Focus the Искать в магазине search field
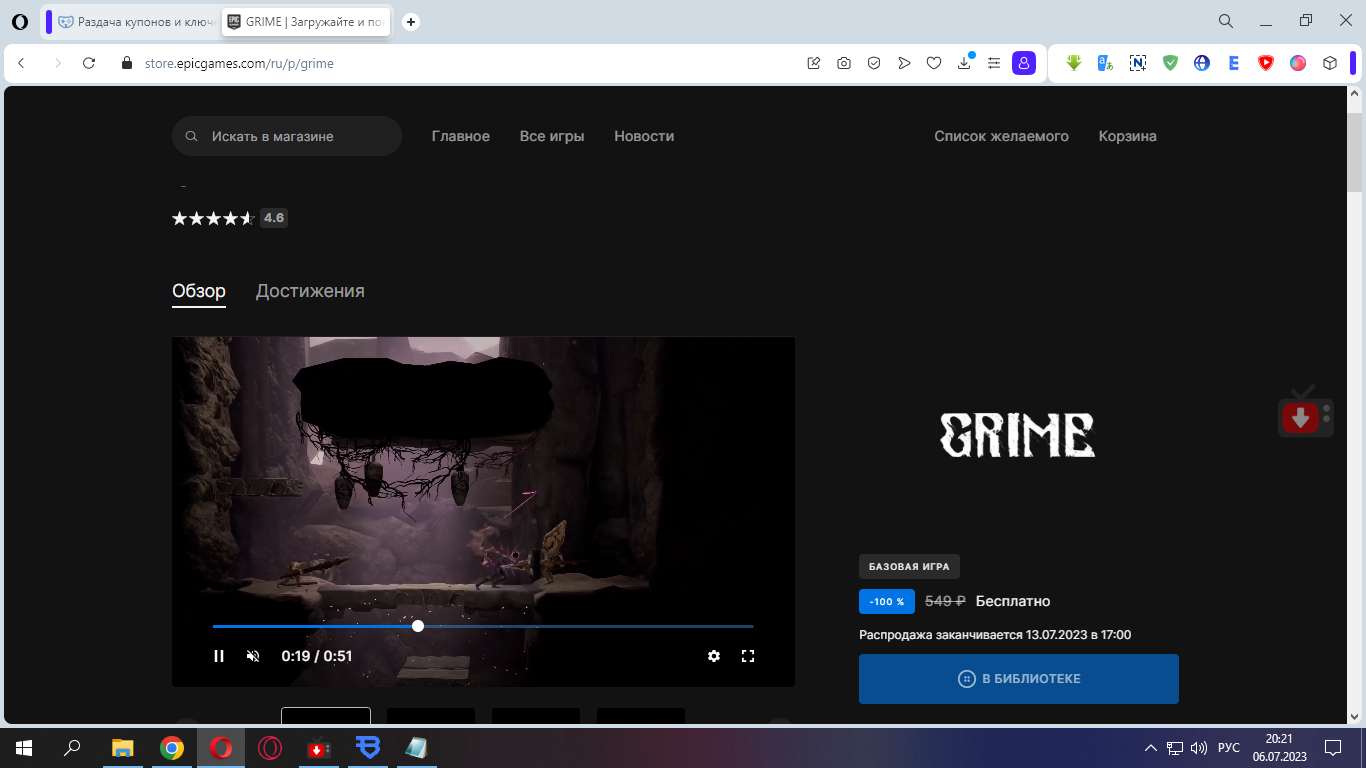Screen dimensions: 1366x768 [287, 136]
